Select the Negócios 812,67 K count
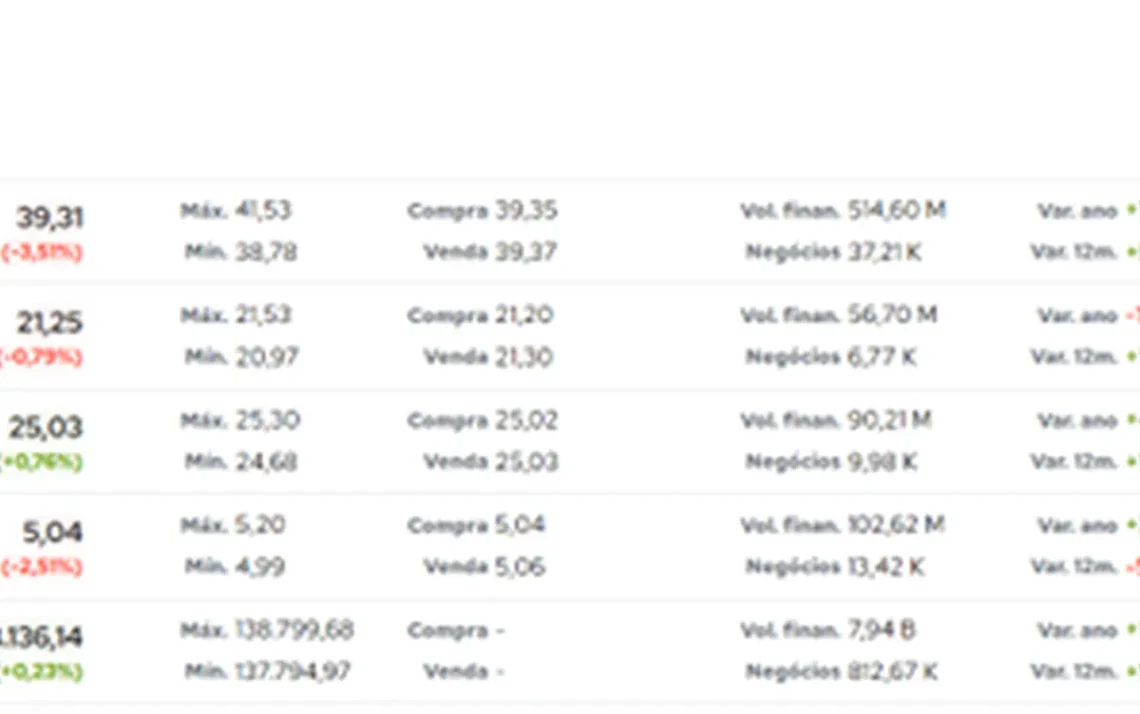Screen dimensions: 1140x714 841,670
